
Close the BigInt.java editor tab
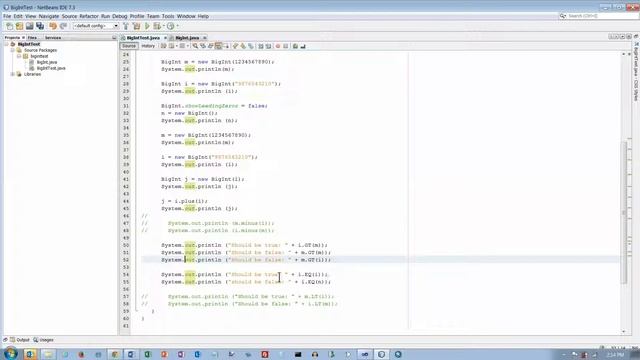[204, 38]
